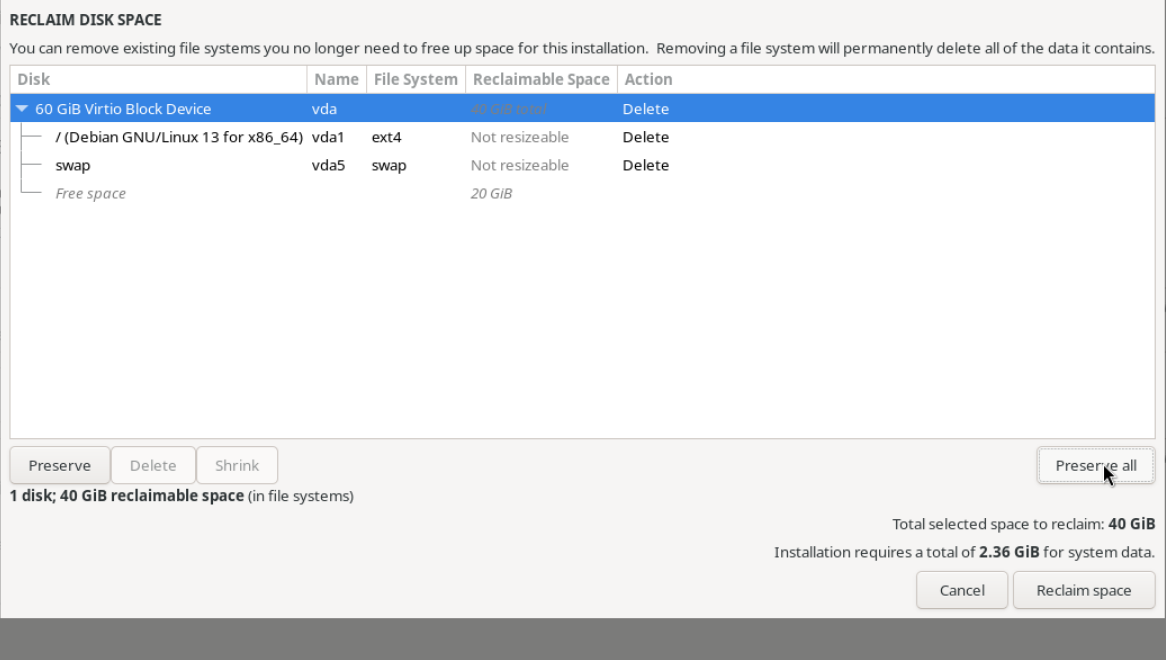Screen dimensions: 1166x660
Task: Click the 20 GiB free space value
Action: pyautogui.click(x=491, y=193)
